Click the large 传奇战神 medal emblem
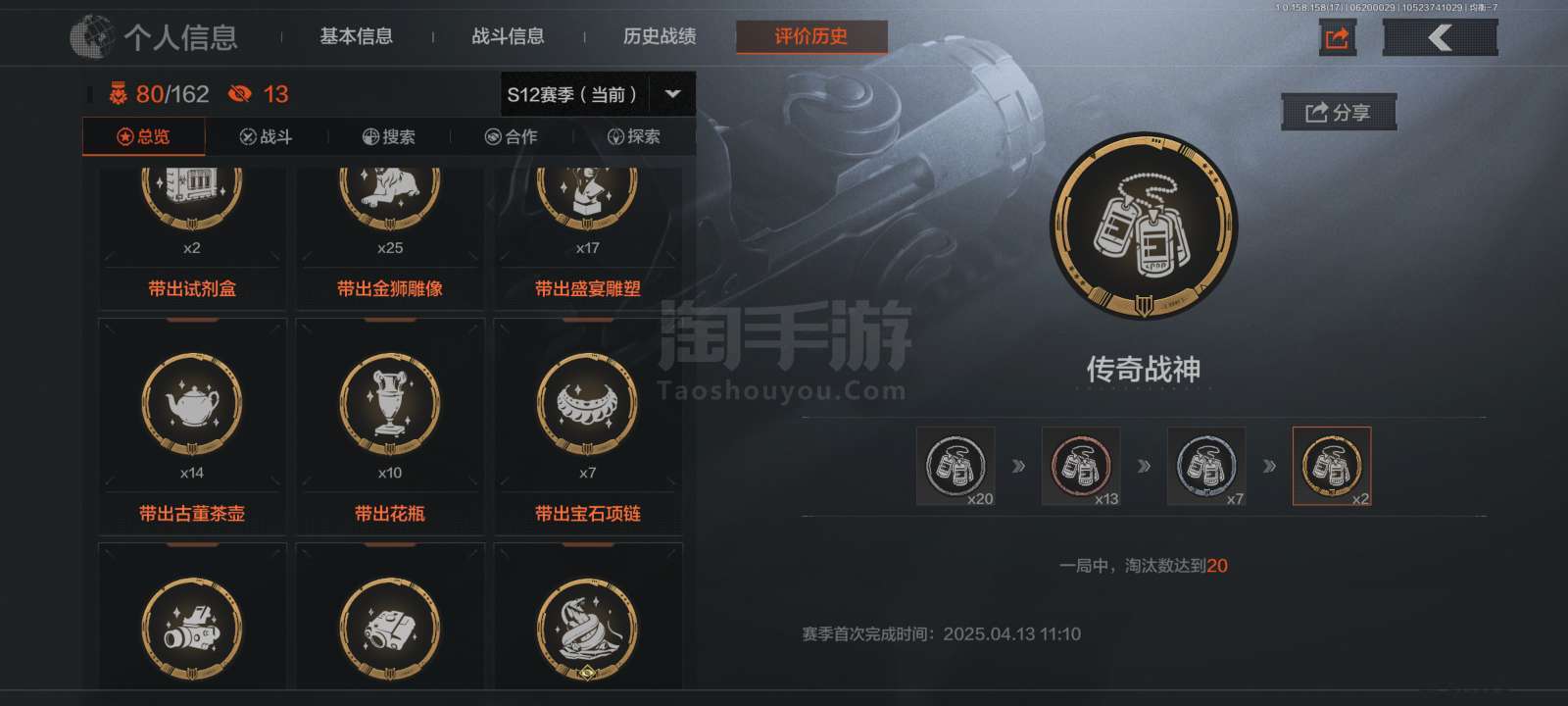Viewport: 1568px width, 706px height. 1144,227
